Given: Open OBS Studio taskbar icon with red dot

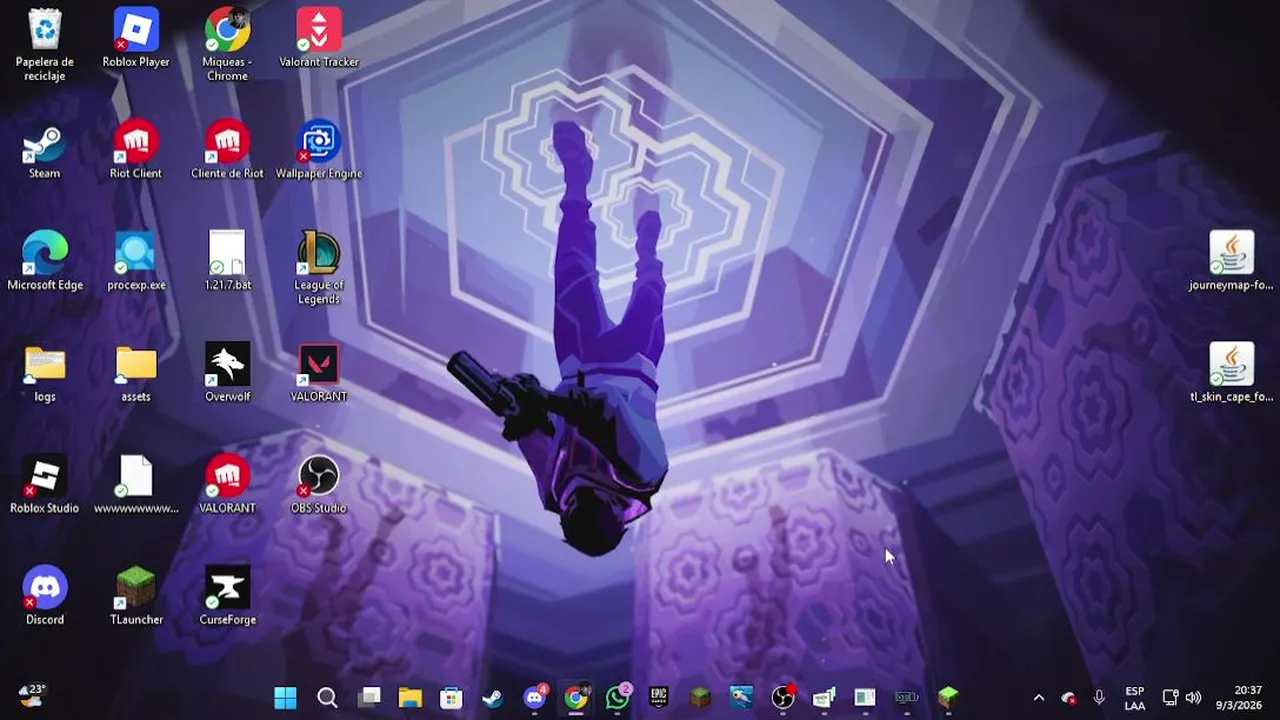Looking at the screenshot, I should pos(783,697).
